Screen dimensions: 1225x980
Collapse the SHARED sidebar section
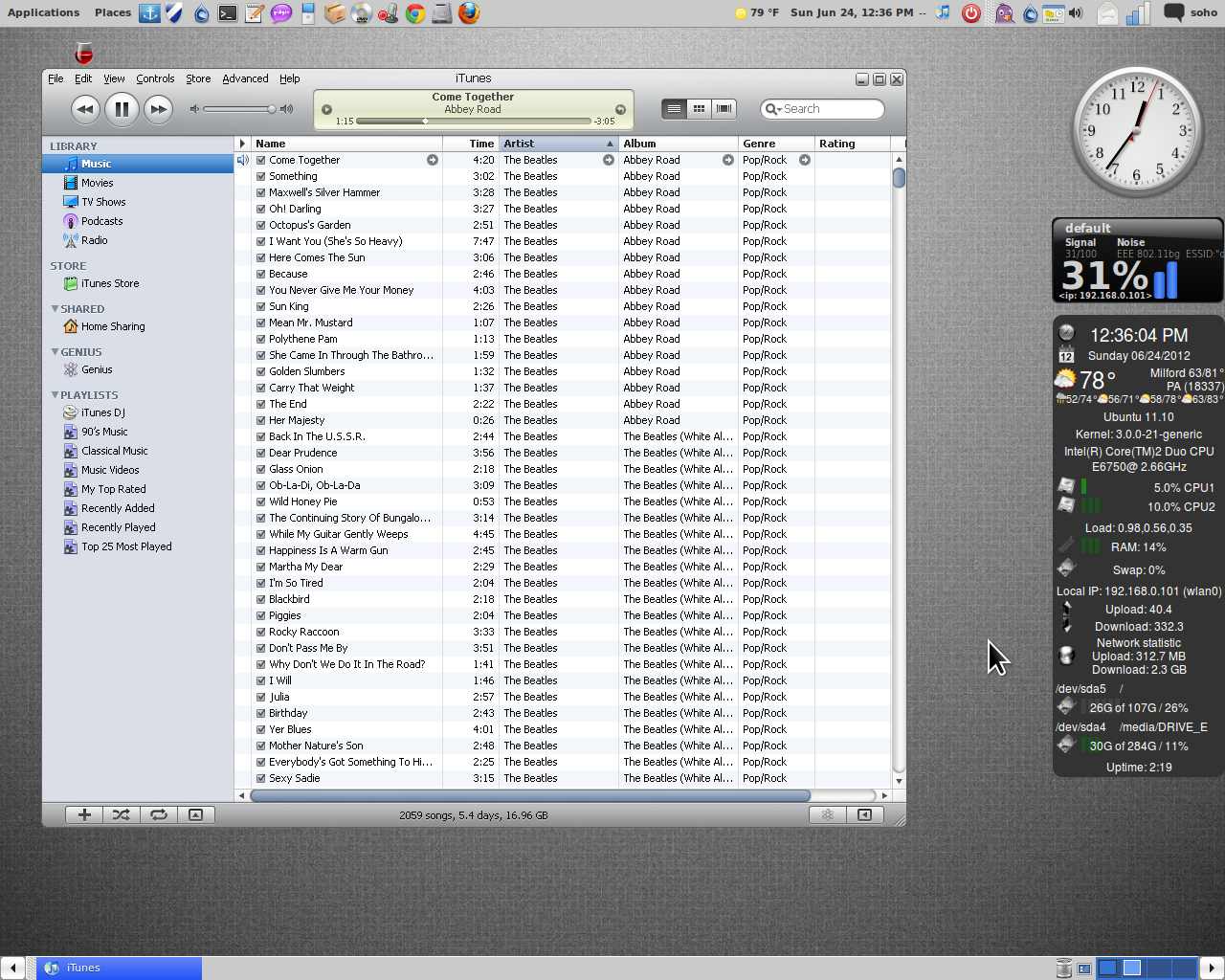(x=55, y=308)
